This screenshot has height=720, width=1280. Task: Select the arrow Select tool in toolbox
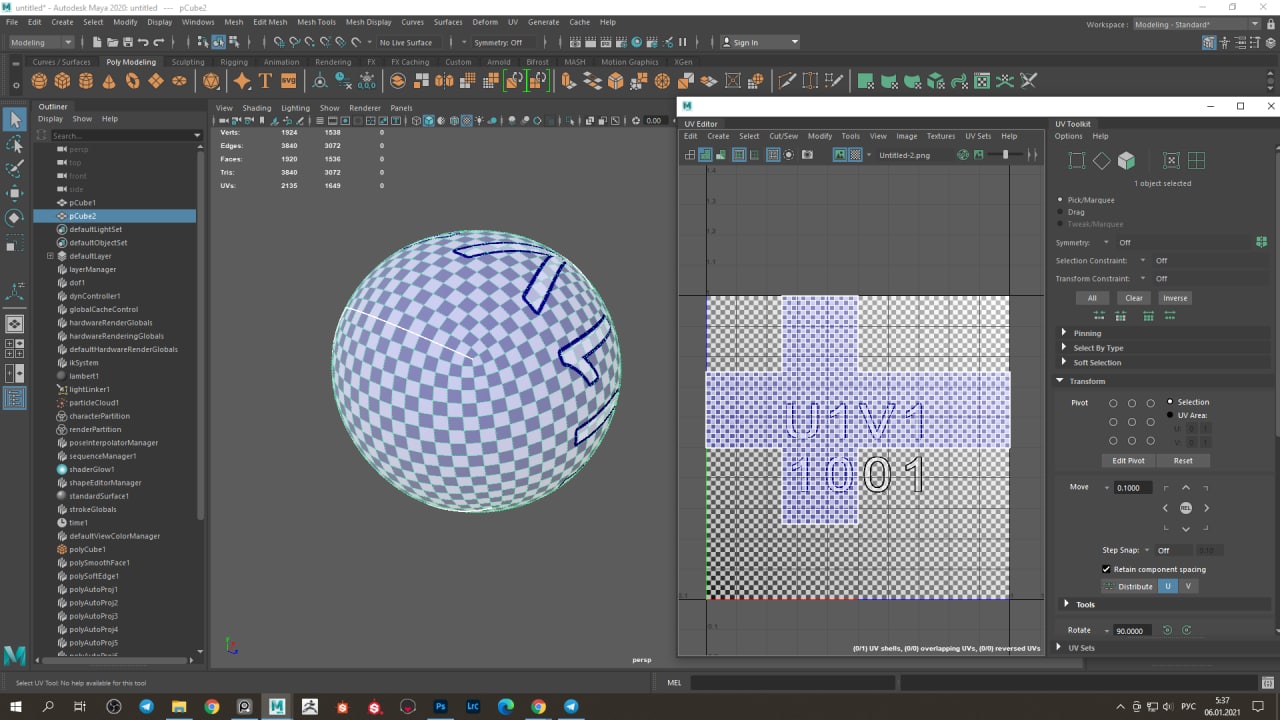coord(15,120)
